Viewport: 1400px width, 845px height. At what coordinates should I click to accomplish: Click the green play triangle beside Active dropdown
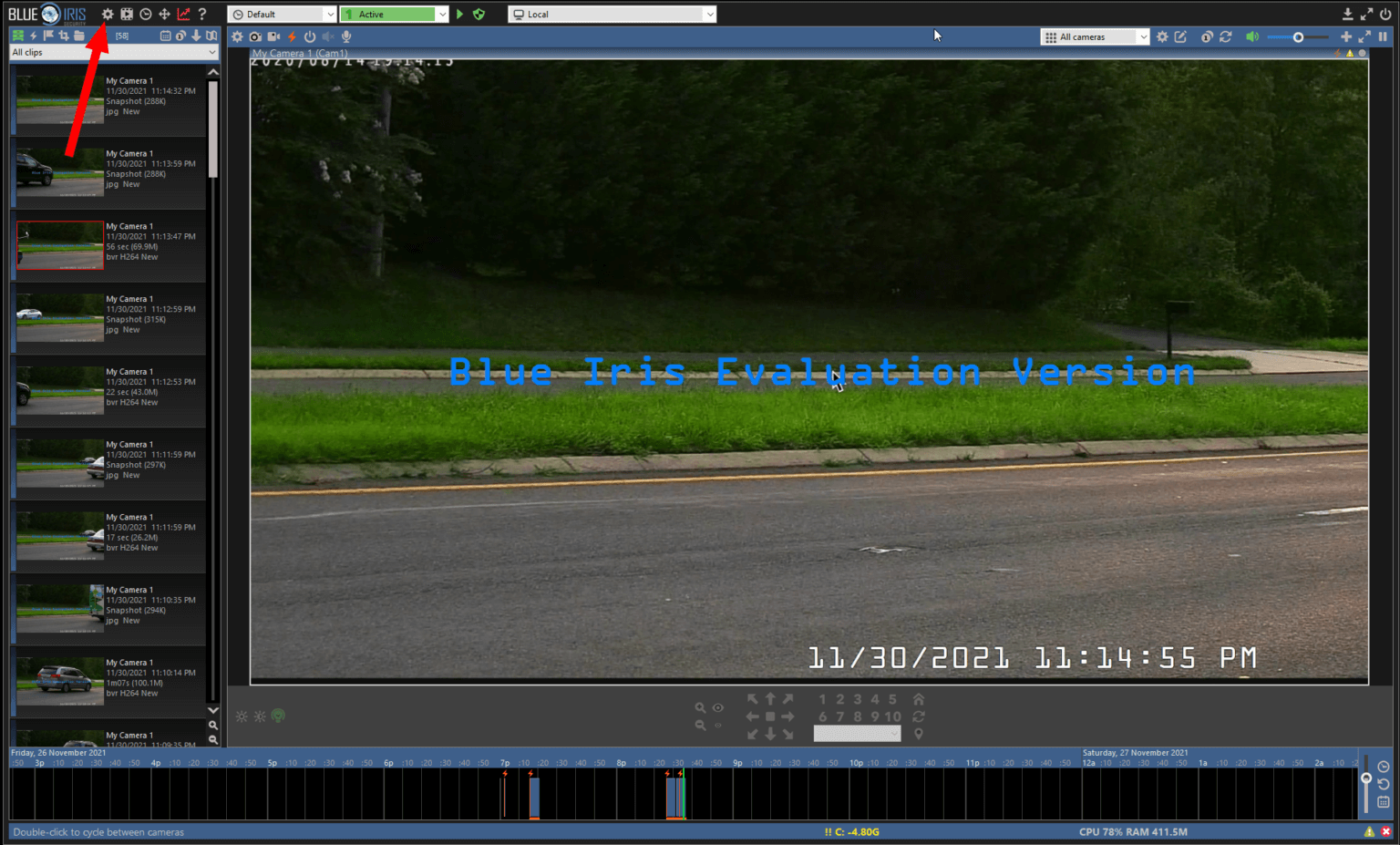pyautogui.click(x=460, y=14)
